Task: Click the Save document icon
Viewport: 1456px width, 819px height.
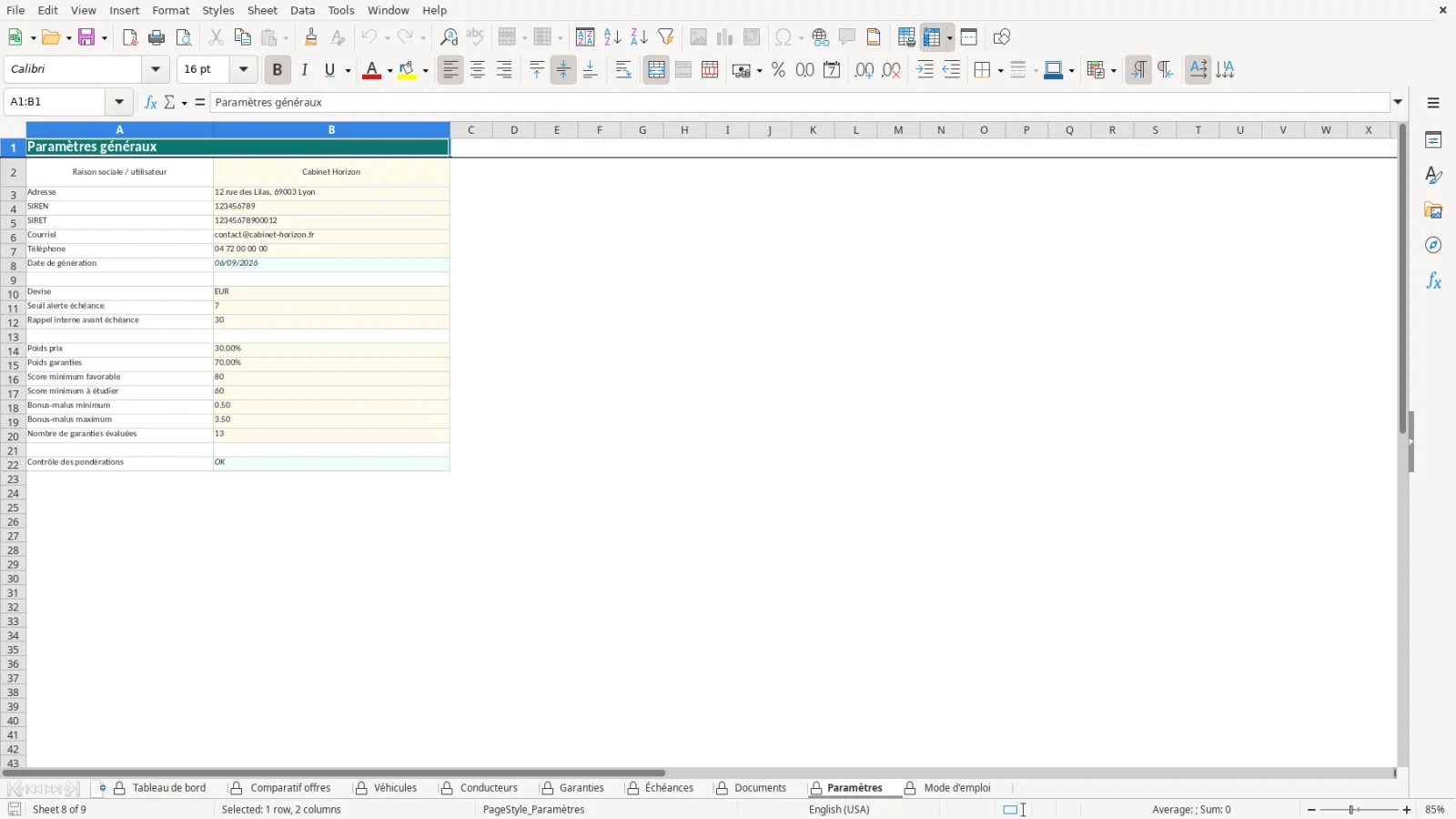Action: (x=86, y=37)
